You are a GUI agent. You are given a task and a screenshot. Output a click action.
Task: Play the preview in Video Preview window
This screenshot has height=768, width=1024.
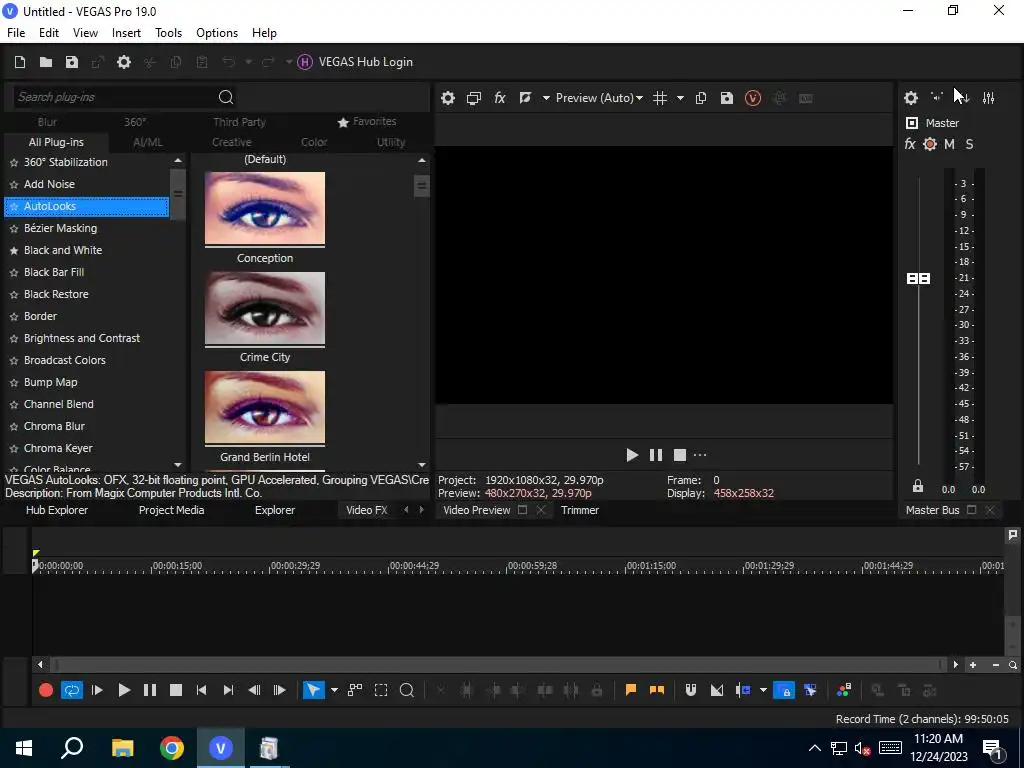coord(632,455)
